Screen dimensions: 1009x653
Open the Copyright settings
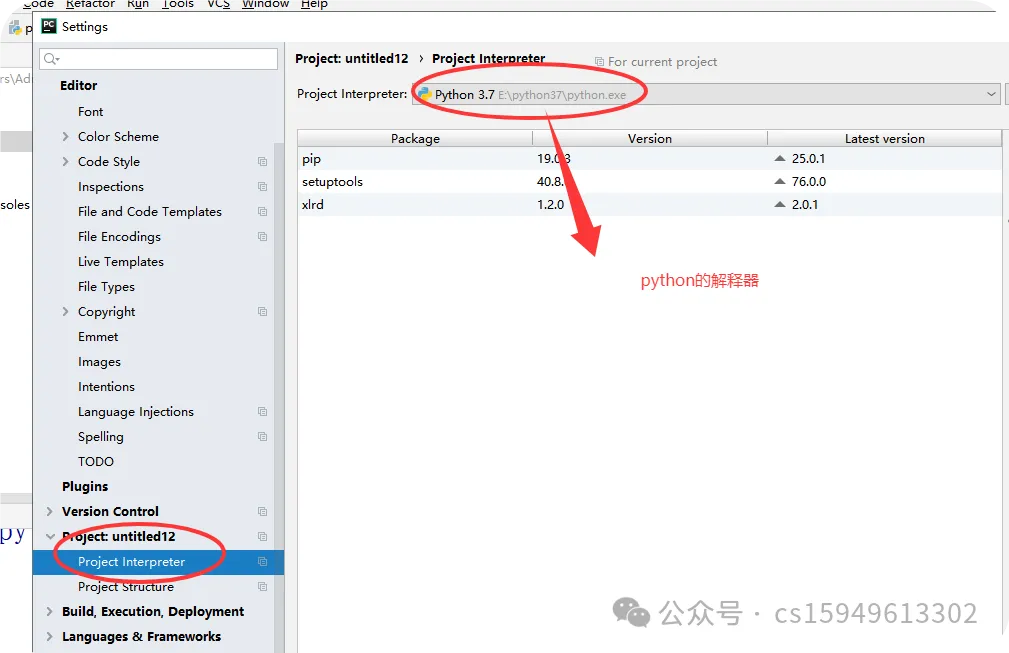[x=107, y=311]
